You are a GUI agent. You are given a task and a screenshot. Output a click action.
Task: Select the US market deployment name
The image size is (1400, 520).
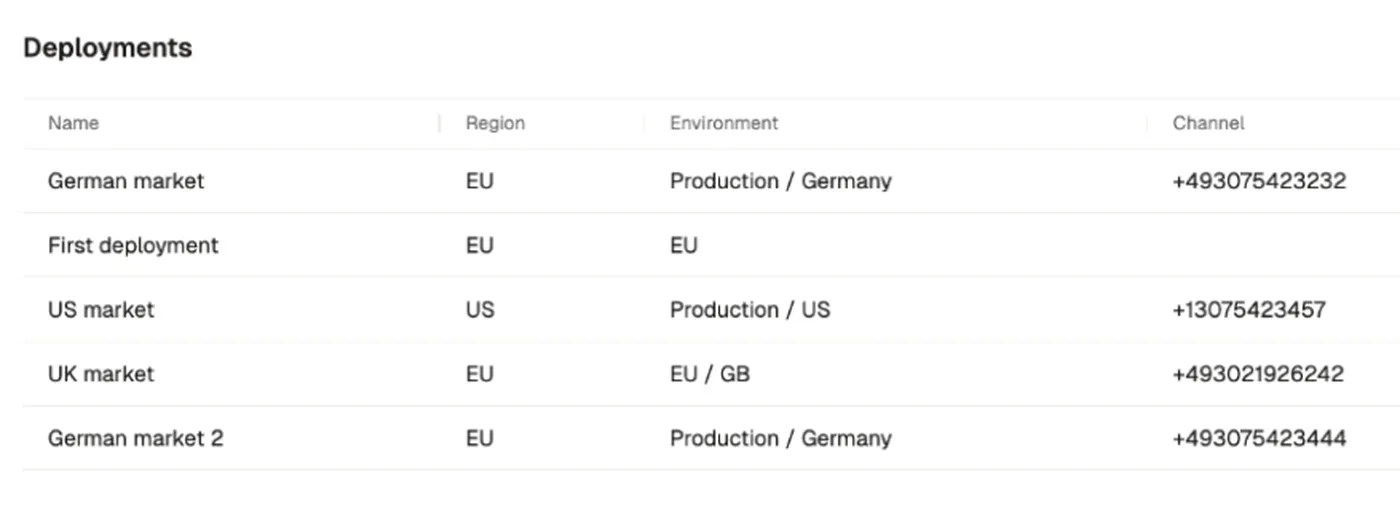(x=101, y=310)
